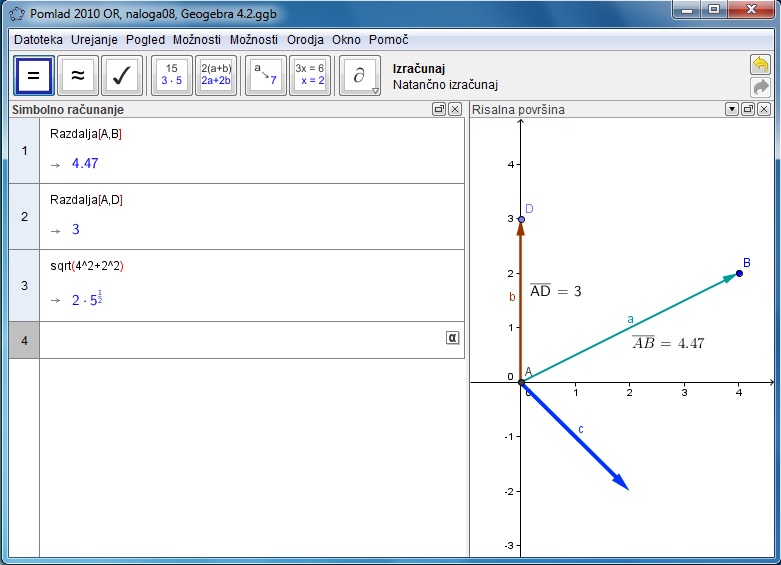Select the Substitute tool (a → 7)
781x565 pixels.
(265, 76)
